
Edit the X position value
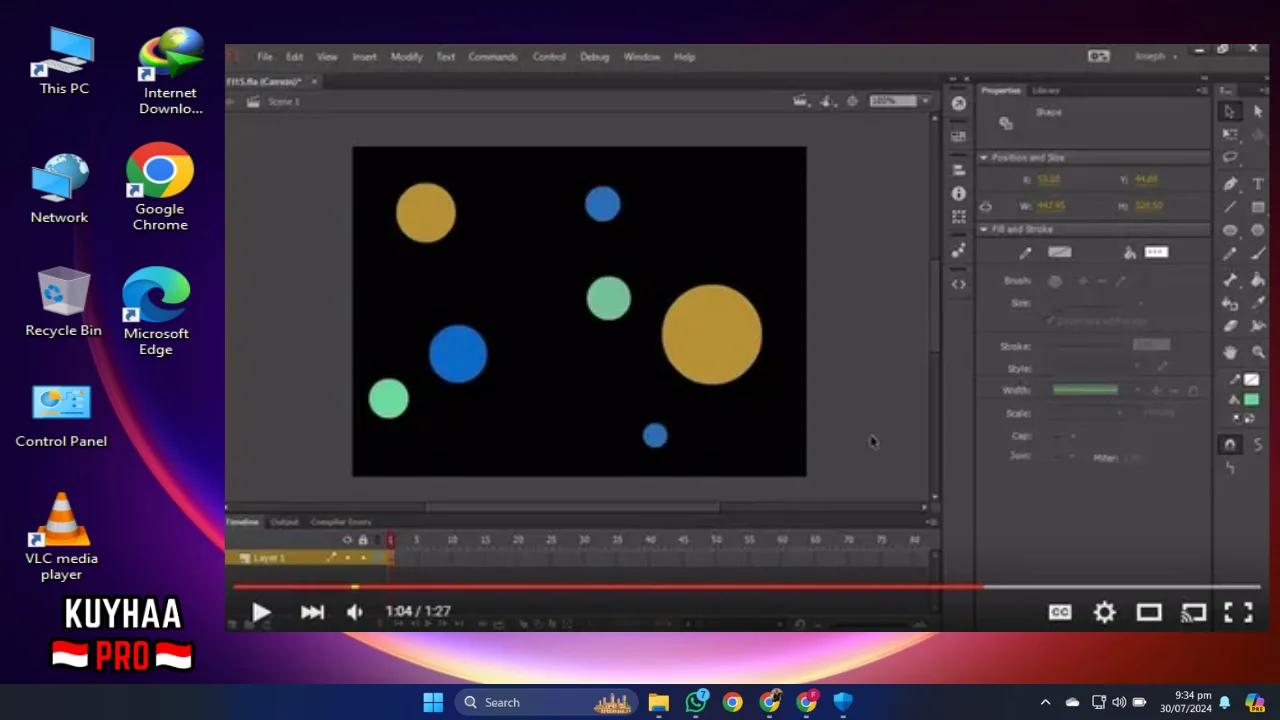(x=1048, y=180)
